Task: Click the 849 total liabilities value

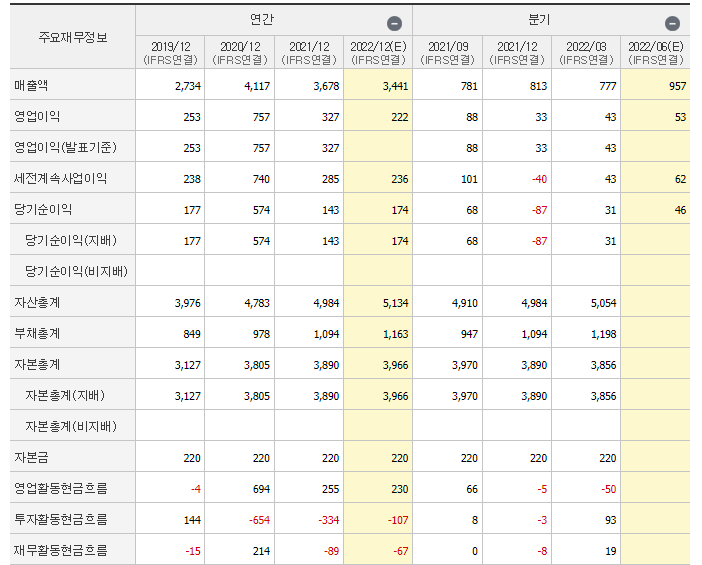Action: click(x=192, y=334)
